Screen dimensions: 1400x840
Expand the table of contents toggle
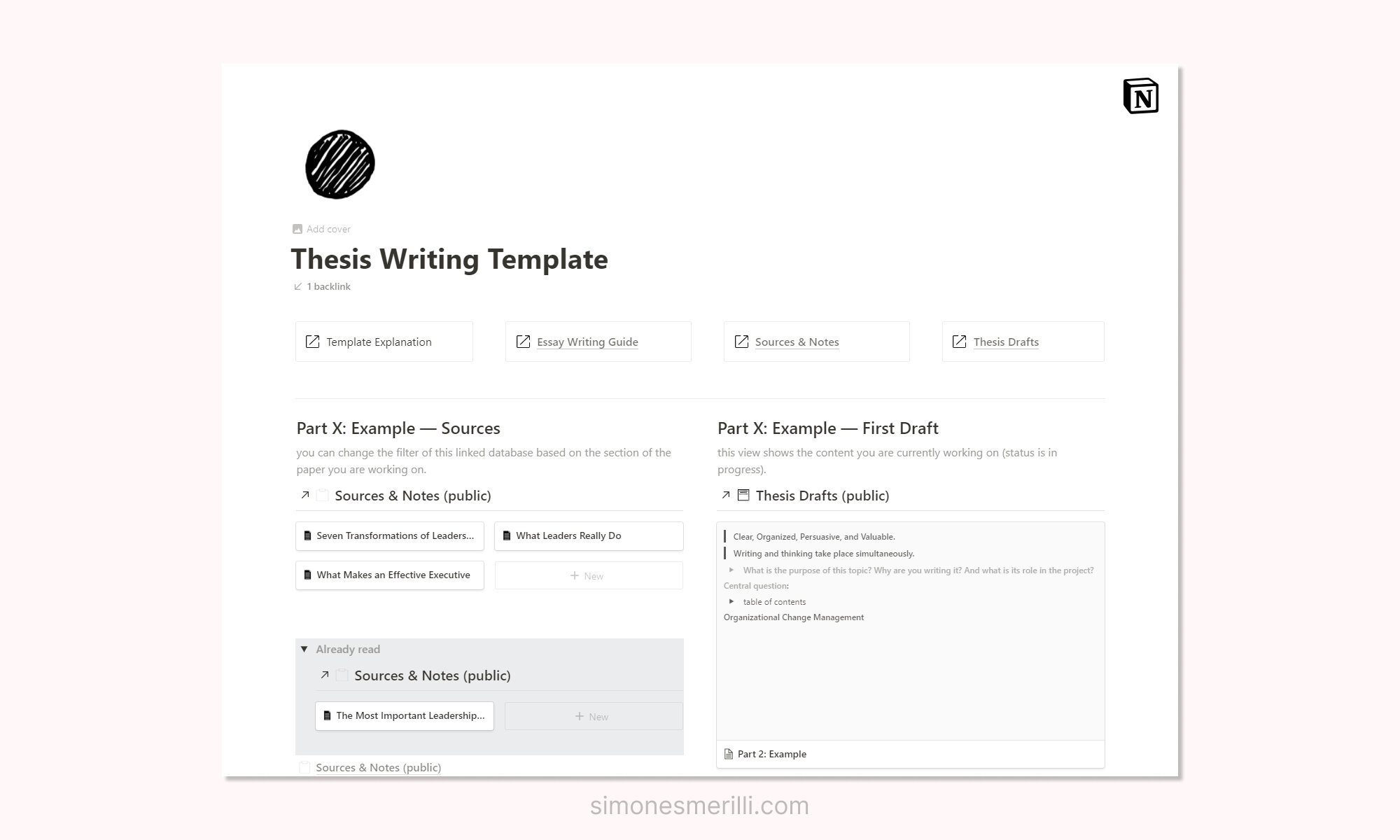[x=732, y=601]
